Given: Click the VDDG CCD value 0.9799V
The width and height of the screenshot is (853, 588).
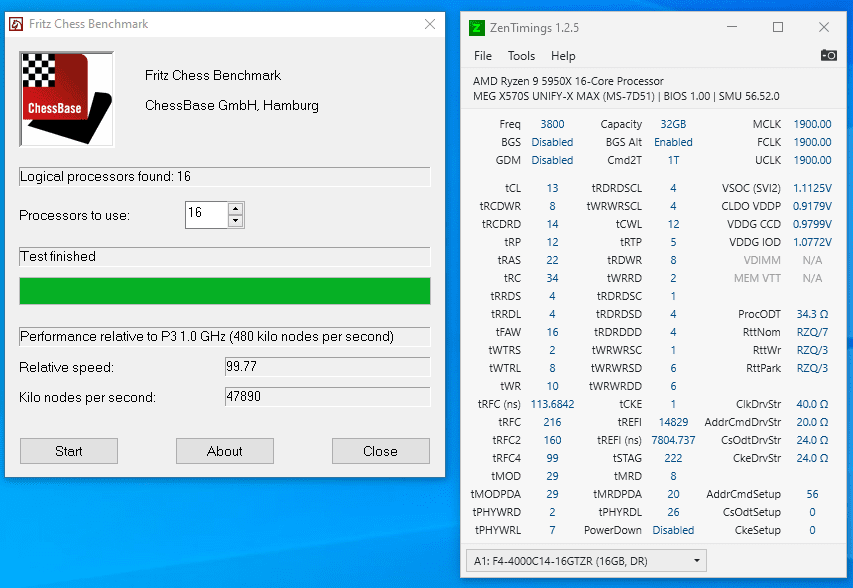Looking at the screenshot, I should click(x=812, y=224).
